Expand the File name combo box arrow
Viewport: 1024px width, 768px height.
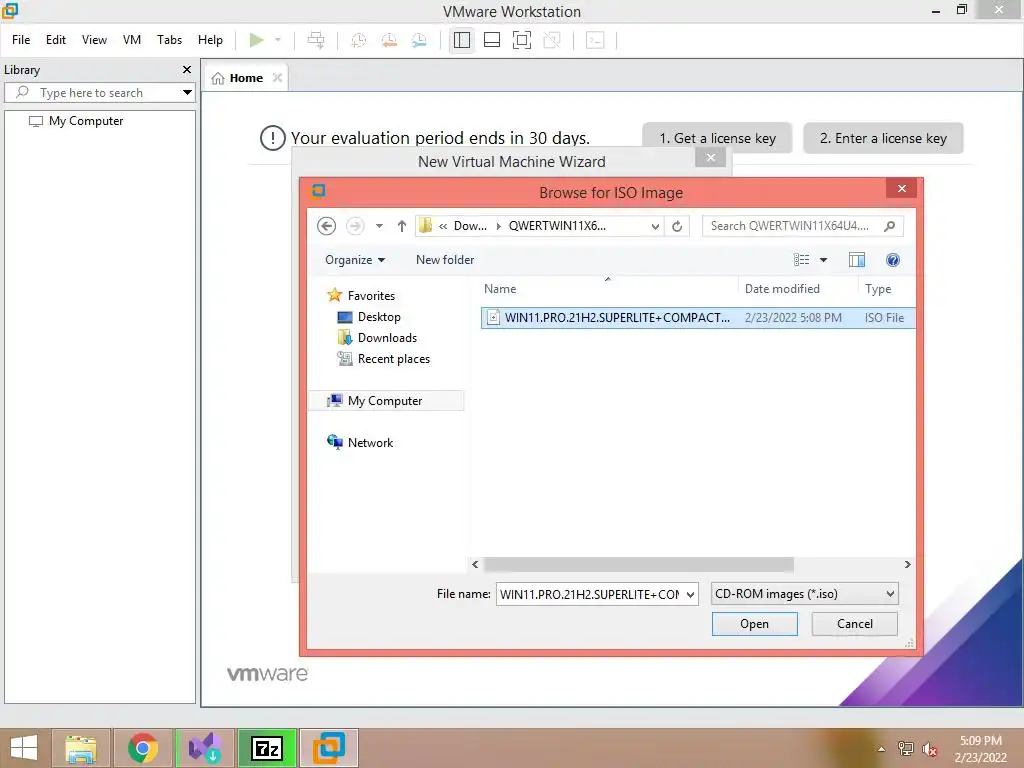coord(690,594)
